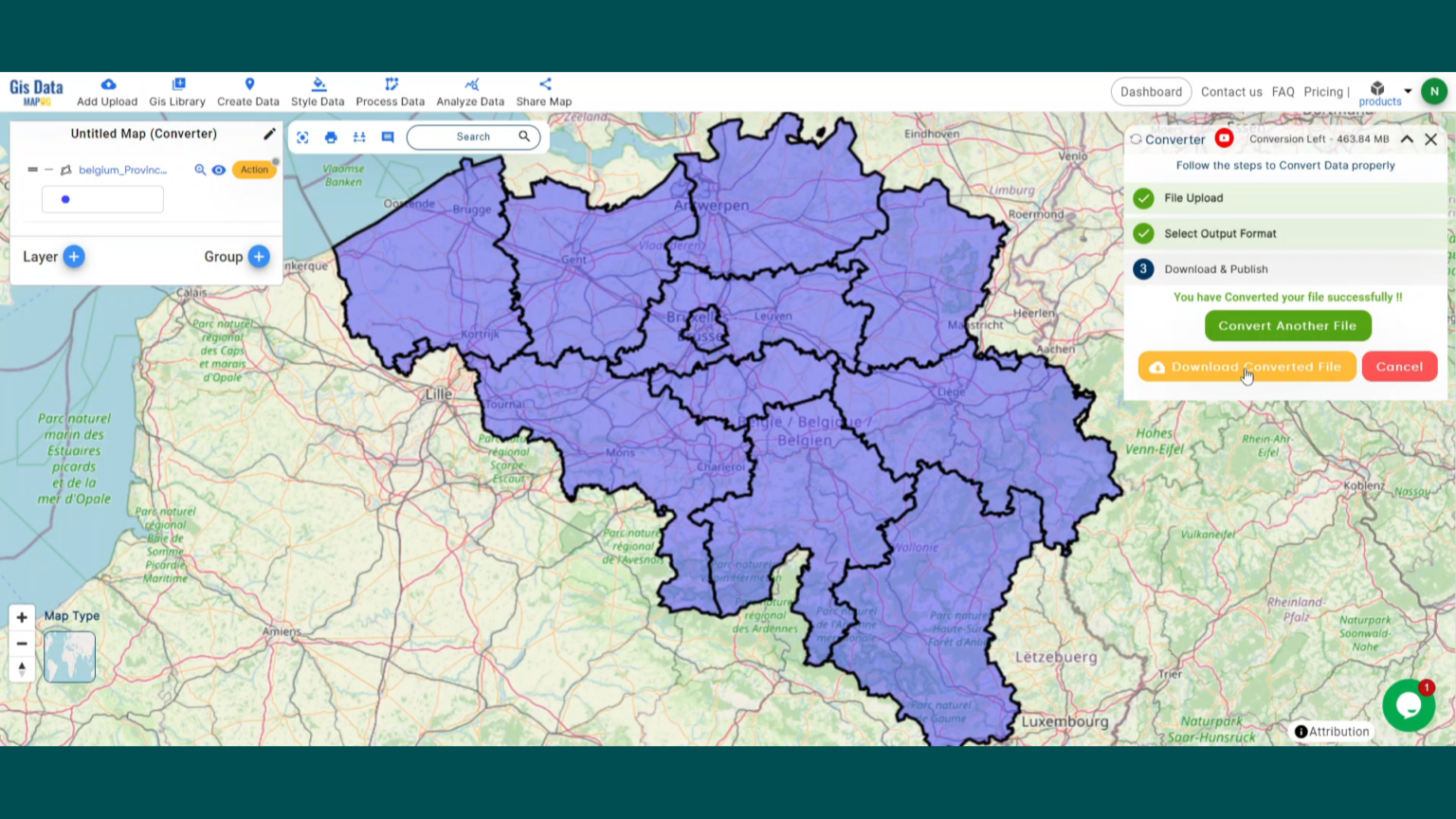The image size is (1456, 819).
Task: Click the Style Data icon
Action: (x=317, y=91)
